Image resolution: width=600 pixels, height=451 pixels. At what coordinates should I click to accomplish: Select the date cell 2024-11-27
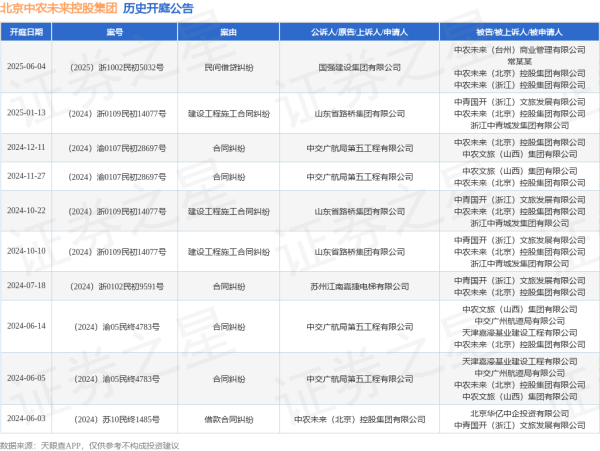pos(26,176)
